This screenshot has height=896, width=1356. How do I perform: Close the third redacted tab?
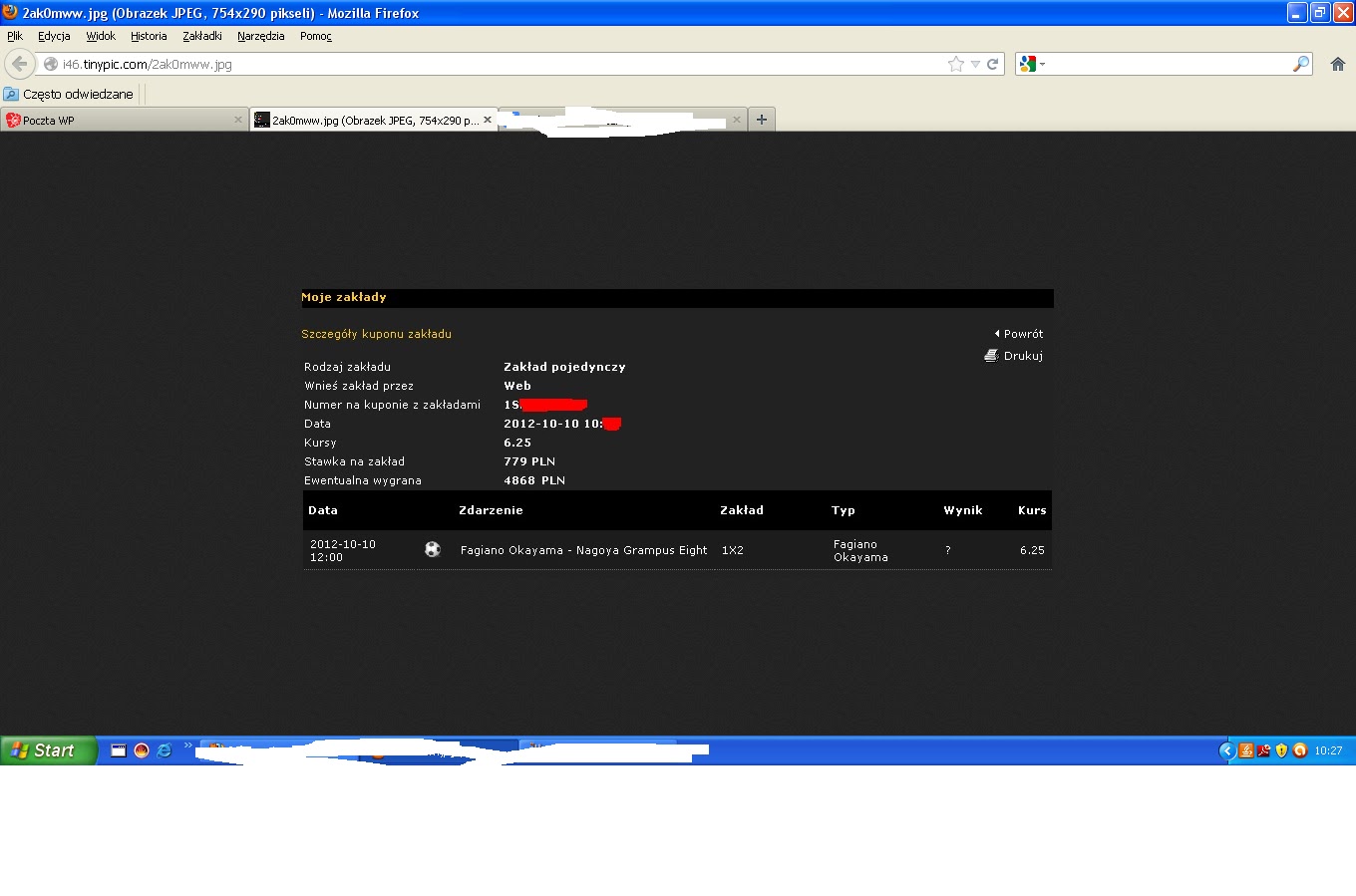[737, 120]
